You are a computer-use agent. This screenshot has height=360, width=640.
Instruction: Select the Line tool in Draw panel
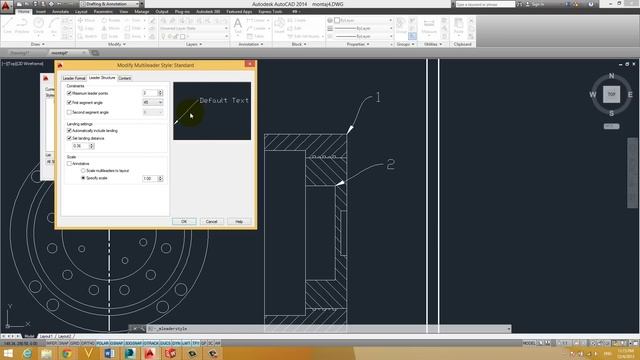click(7, 25)
